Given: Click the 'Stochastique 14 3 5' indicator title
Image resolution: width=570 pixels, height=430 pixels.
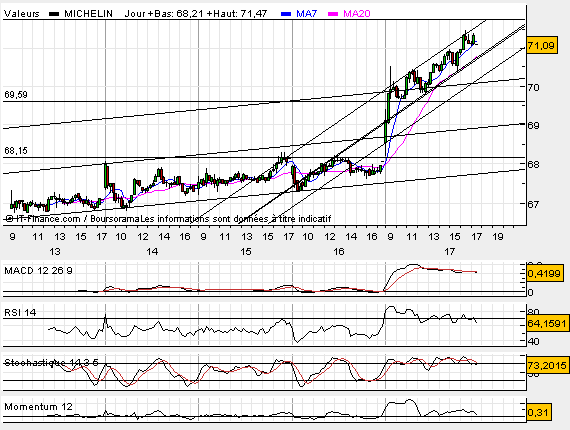Looking at the screenshot, I should [x=51, y=362].
